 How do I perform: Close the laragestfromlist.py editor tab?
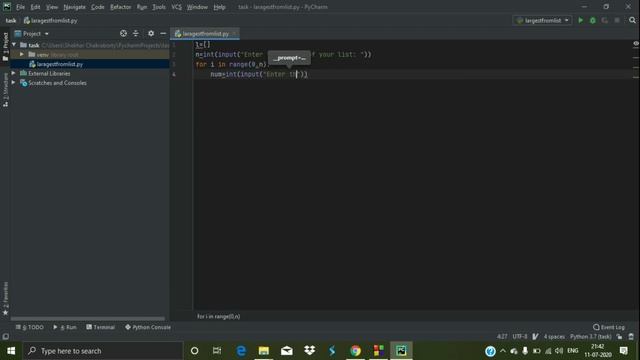(234, 33)
